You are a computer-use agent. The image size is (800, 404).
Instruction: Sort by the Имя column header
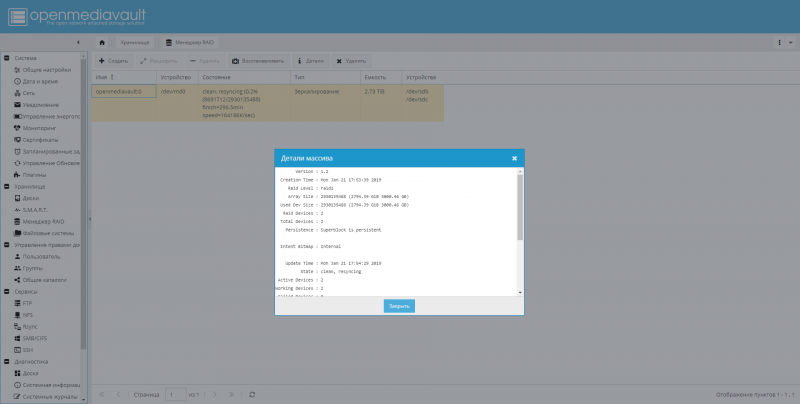124,78
